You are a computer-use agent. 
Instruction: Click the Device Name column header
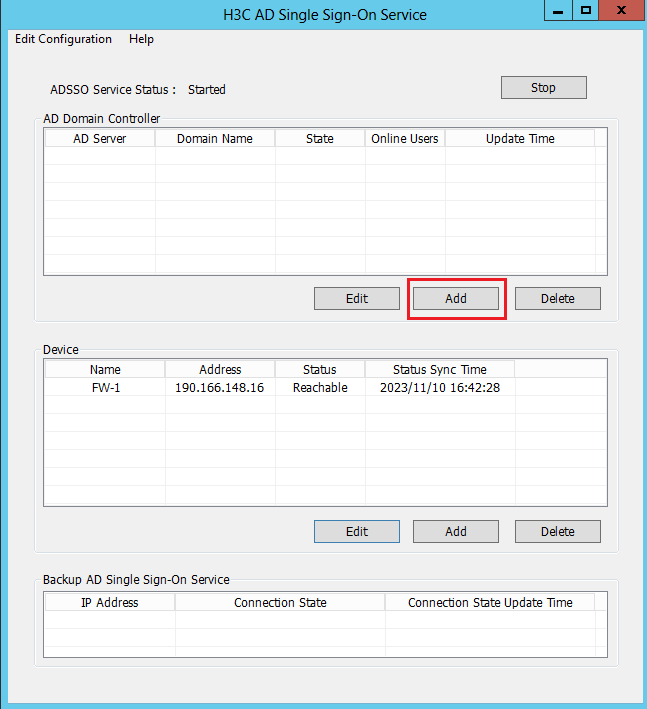click(x=105, y=370)
